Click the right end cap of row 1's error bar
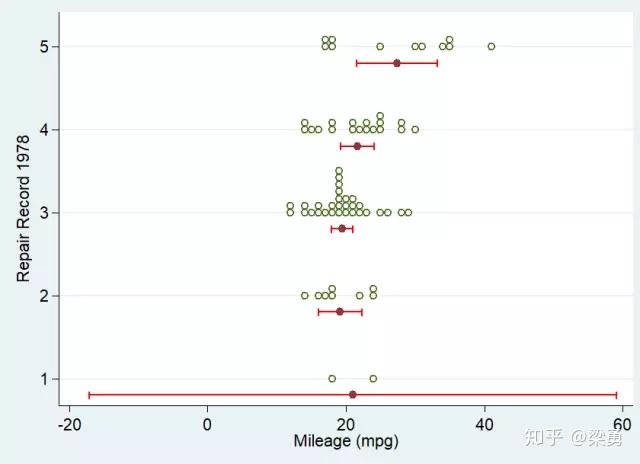Viewport: 640px width, 464px height. [616, 395]
